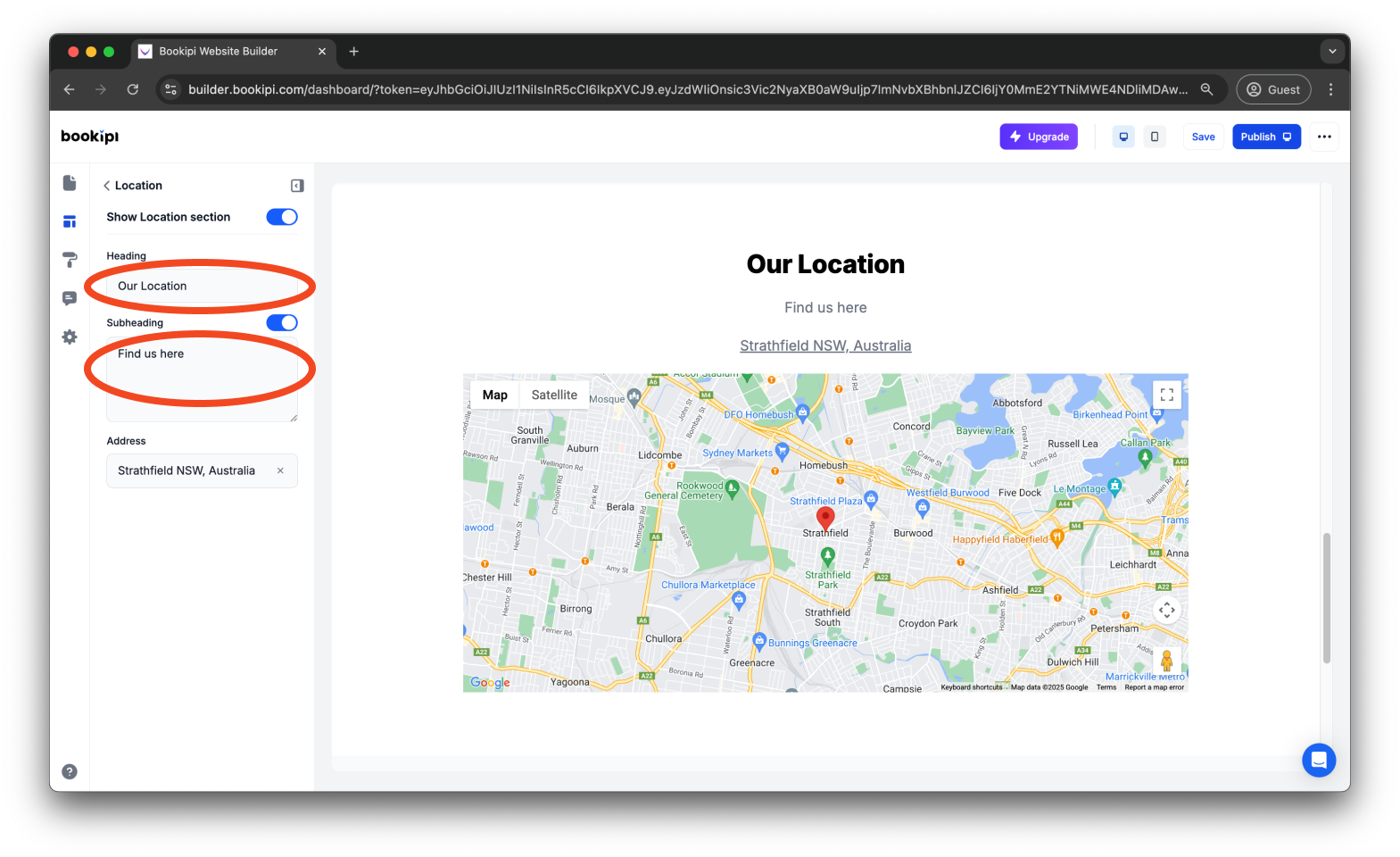Click the Address input field
Viewport: 1400px width, 857px height.
(x=202, y=470)
